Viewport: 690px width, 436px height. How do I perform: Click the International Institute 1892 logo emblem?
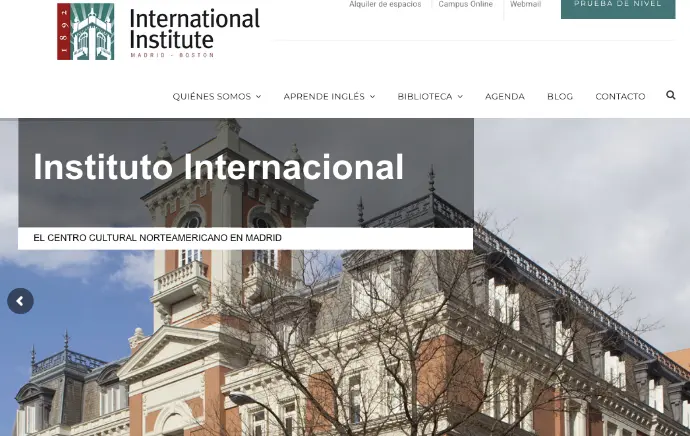pos(86,31)
